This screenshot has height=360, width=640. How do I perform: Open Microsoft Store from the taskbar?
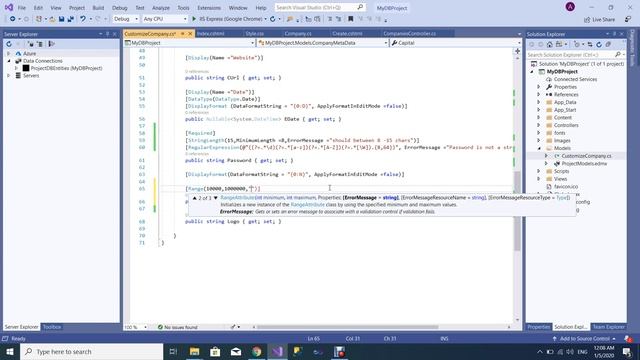215,351
